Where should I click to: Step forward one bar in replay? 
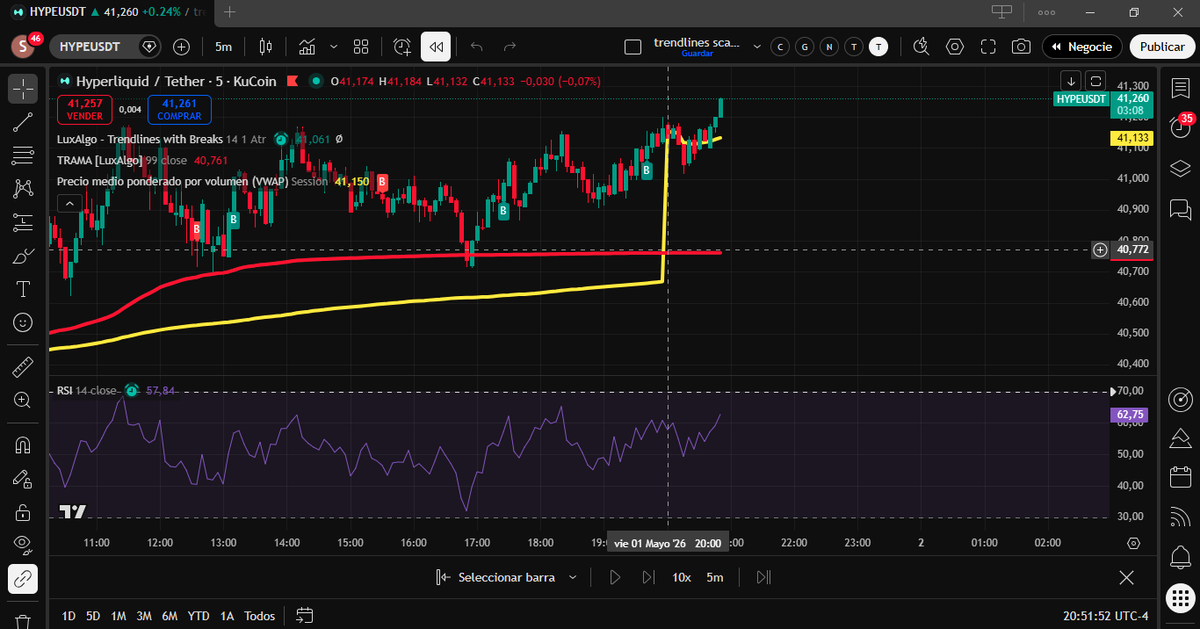(x=648, y=577)
